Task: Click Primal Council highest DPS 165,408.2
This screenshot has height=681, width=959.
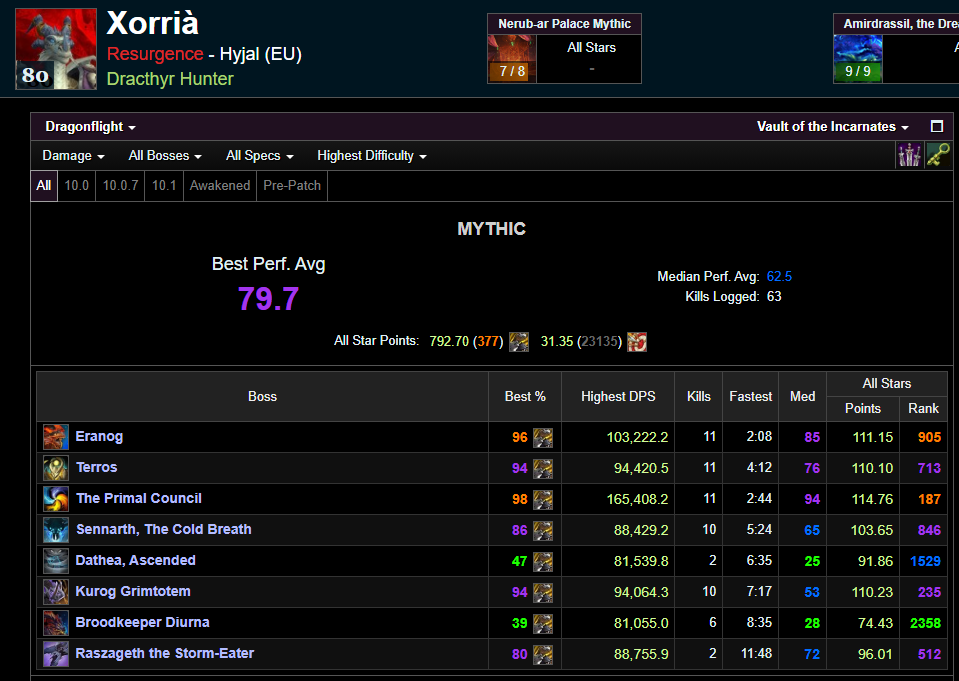Action: [637, 499]
